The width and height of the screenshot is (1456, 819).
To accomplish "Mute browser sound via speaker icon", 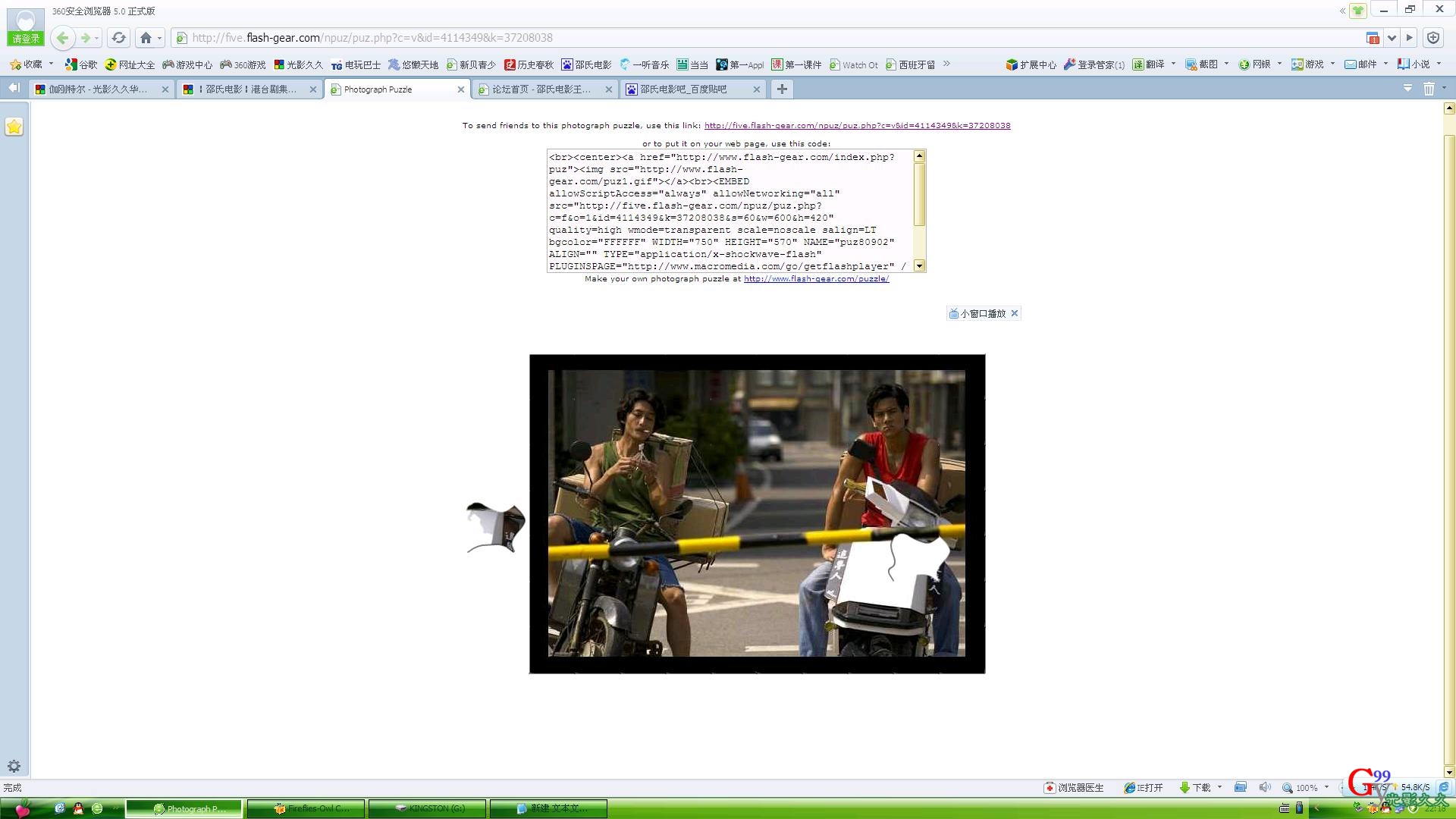I will click(x=1264, y=787).
